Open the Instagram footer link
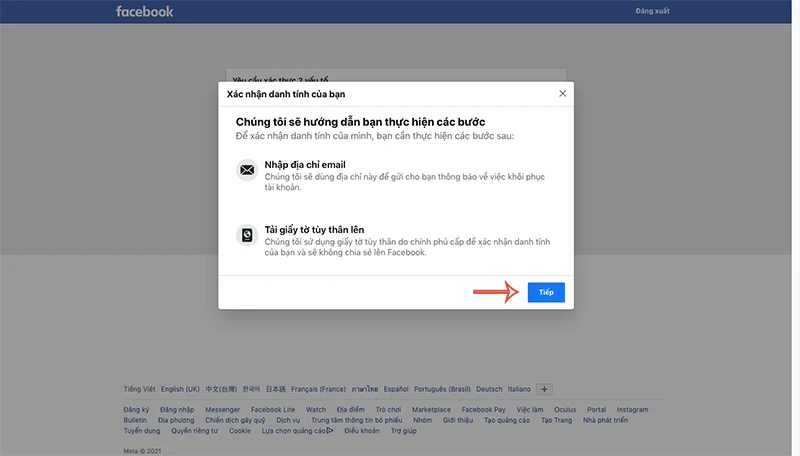This screenshot has height=456, width=800. coord(633,410)
